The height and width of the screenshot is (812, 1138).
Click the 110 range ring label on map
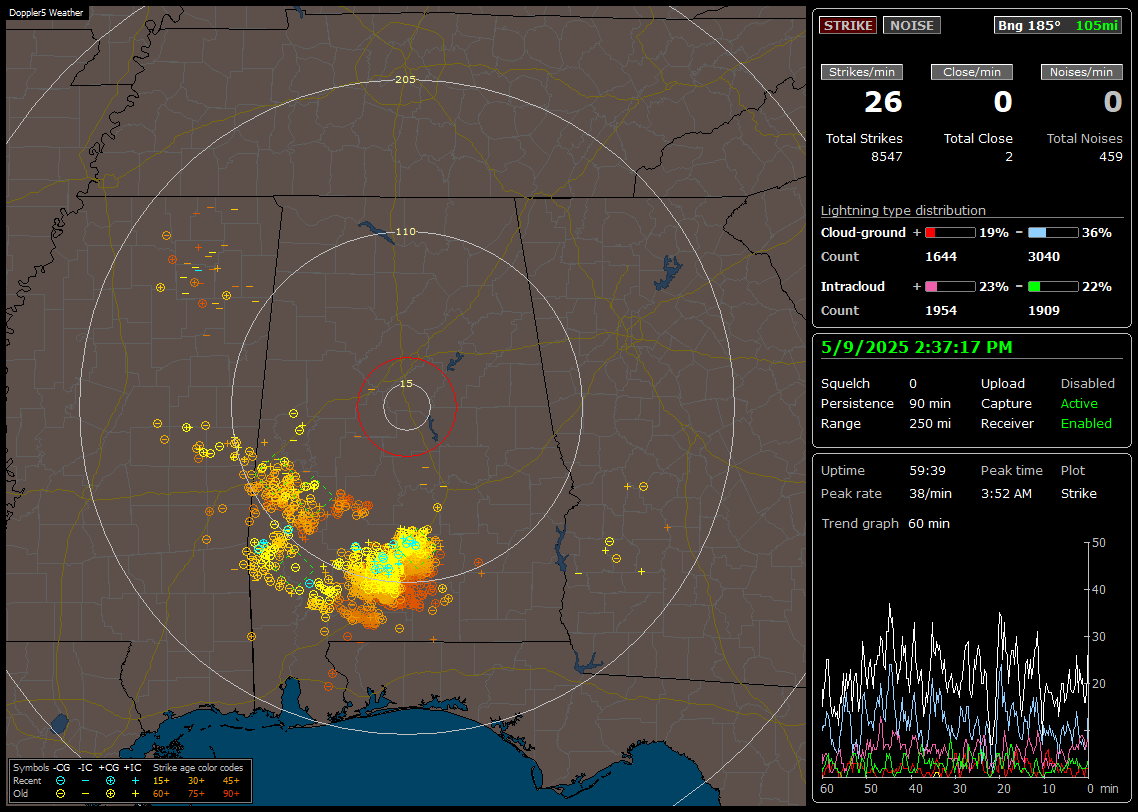(405, 232)
